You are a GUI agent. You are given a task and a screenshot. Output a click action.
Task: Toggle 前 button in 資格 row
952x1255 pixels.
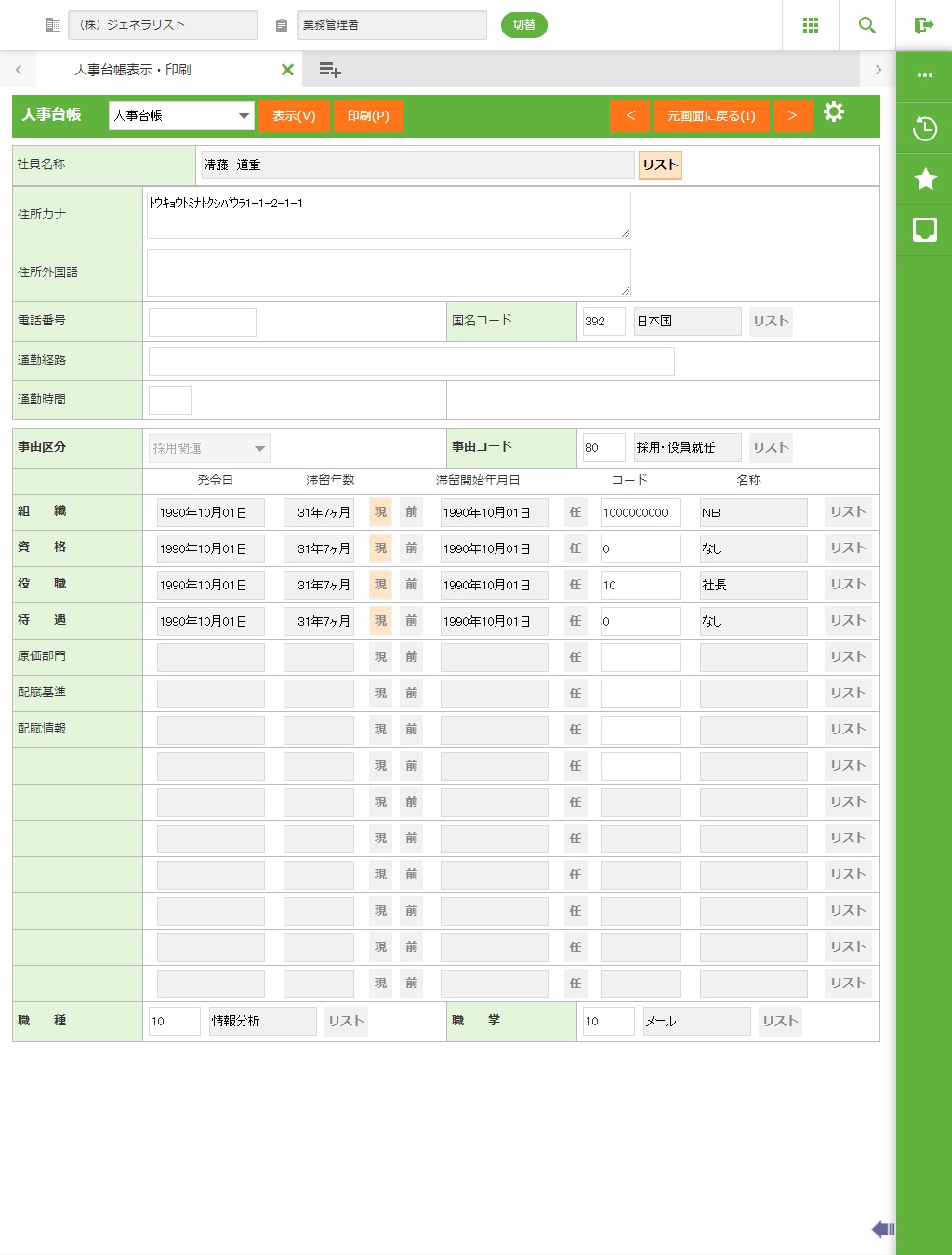point(411,548)
